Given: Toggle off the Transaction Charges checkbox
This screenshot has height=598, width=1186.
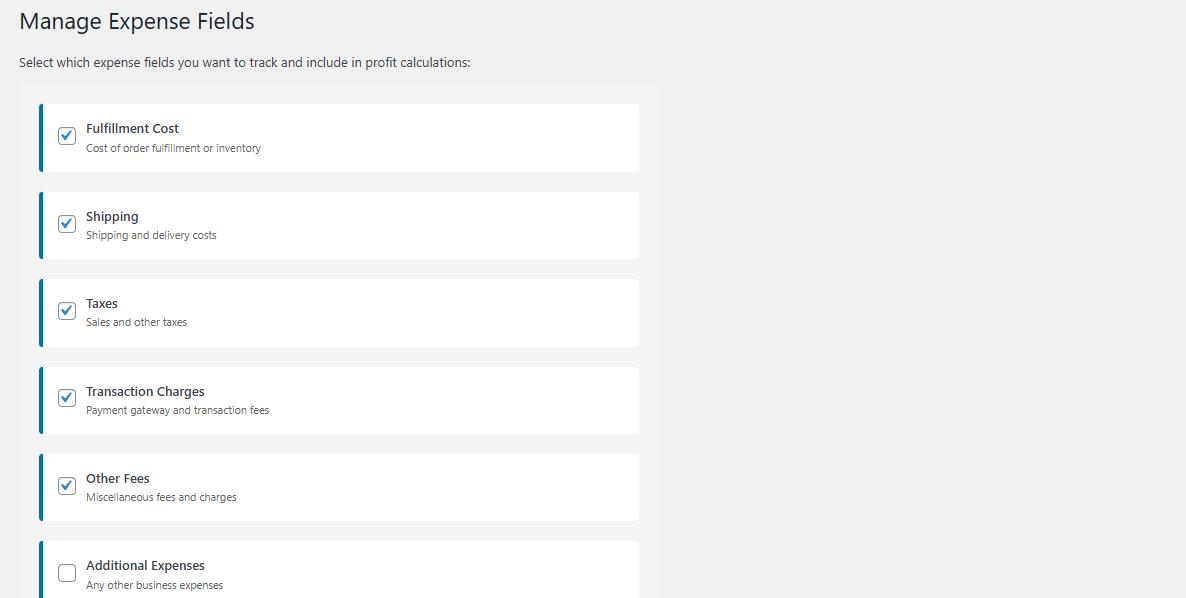Looking at the screenshot, I should tap(66, 397).
